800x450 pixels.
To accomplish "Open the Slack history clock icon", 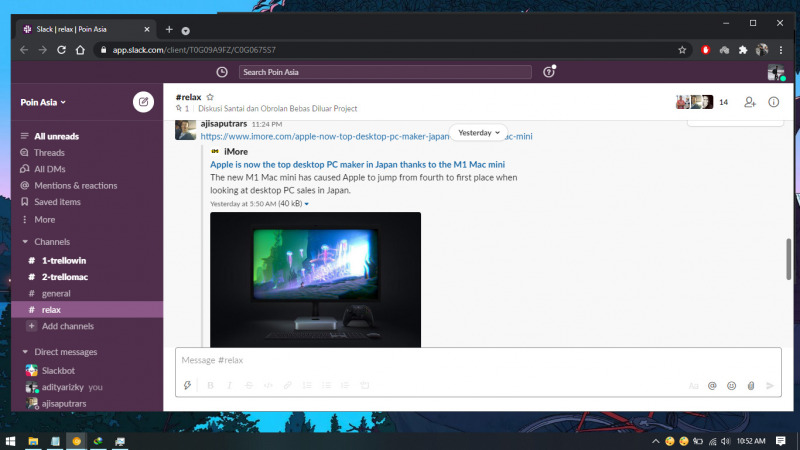I will click(222, 72).
